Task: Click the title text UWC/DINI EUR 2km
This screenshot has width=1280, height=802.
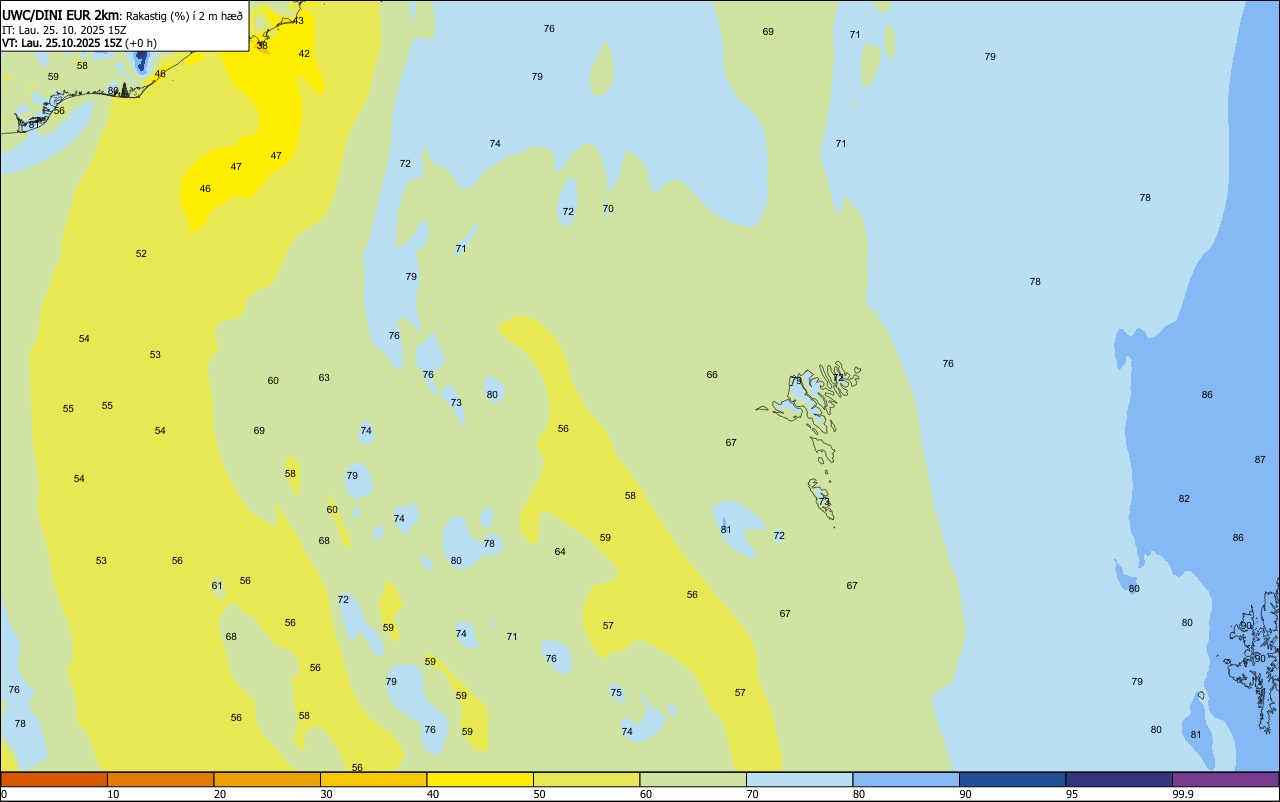Action: point(61,15)
